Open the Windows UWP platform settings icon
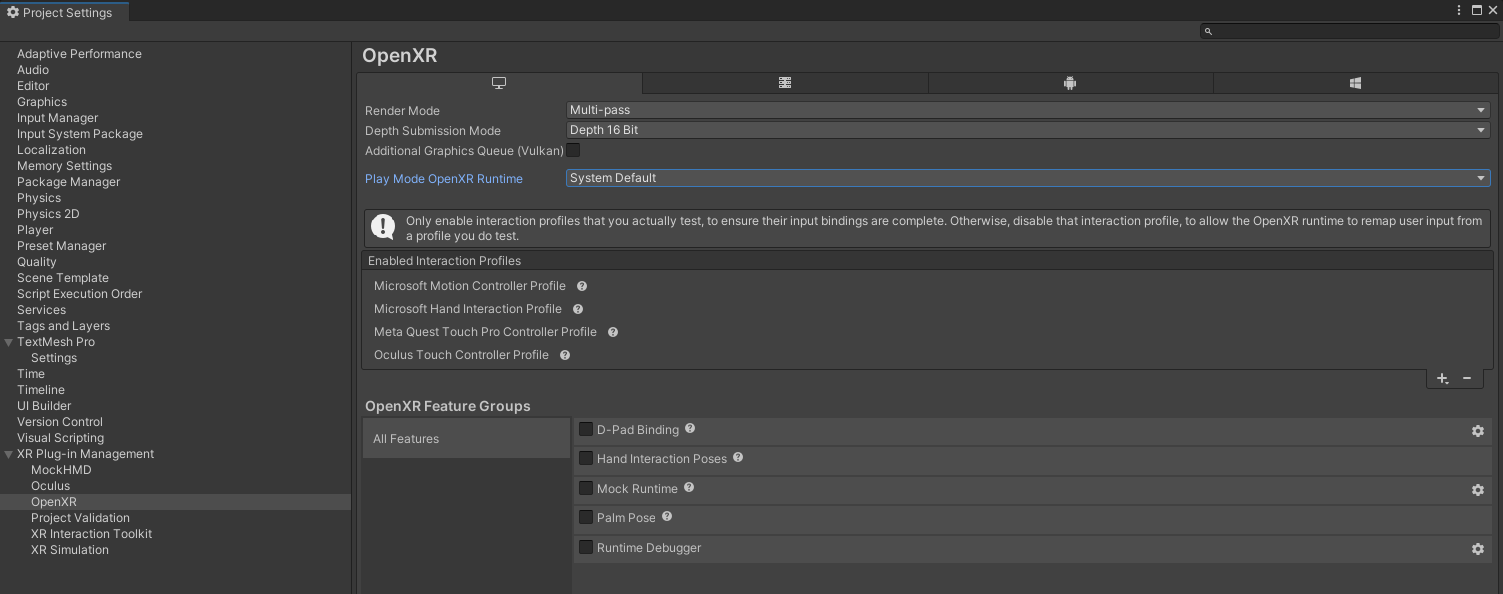 (x=1354, y=83)
